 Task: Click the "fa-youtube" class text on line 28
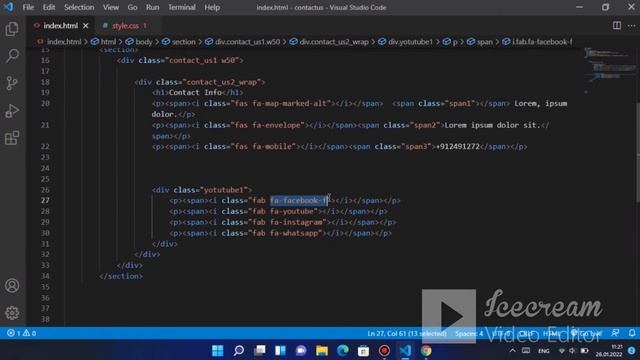[292, 211]
